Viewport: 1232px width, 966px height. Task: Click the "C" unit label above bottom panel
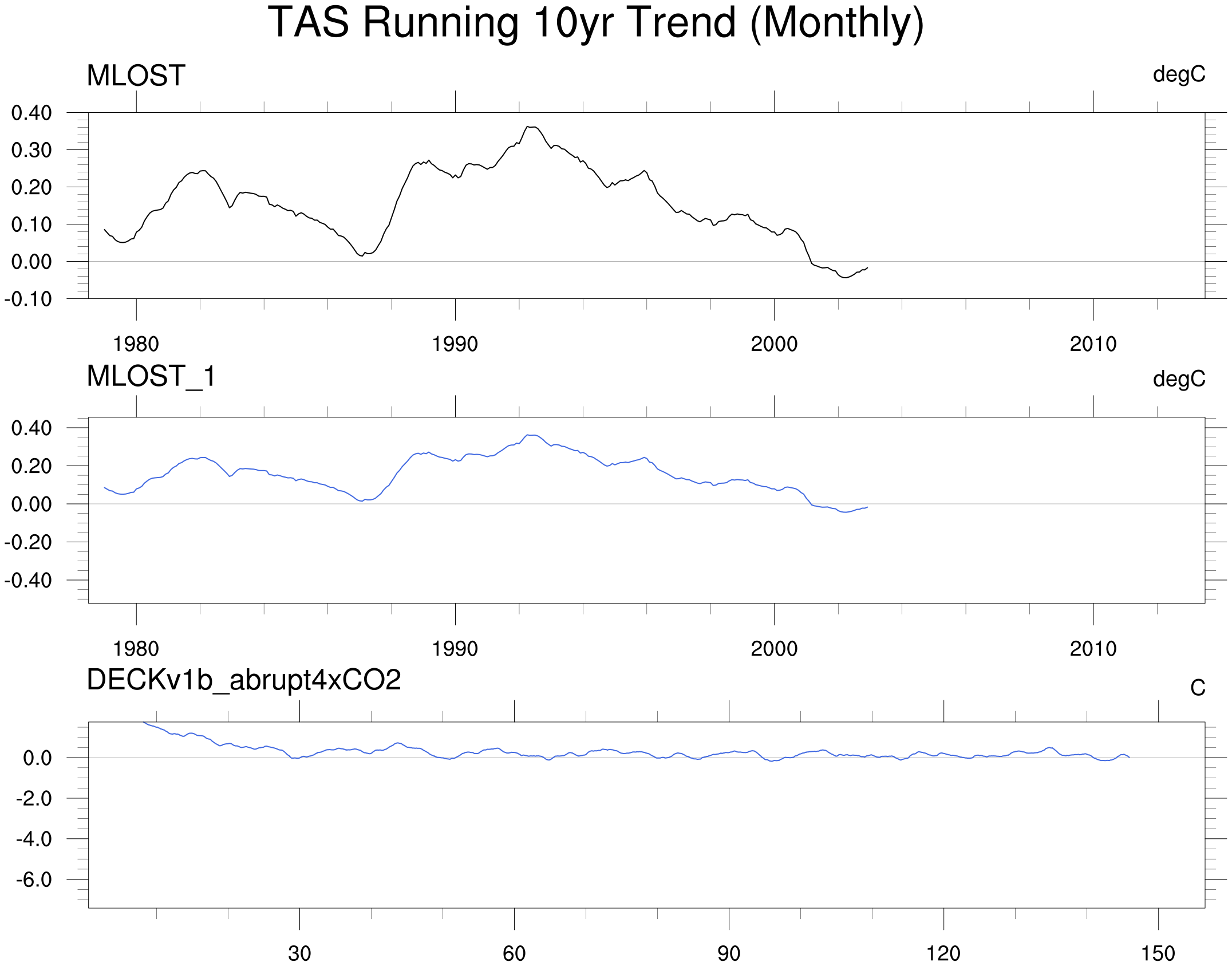[x=1198, y=688]
